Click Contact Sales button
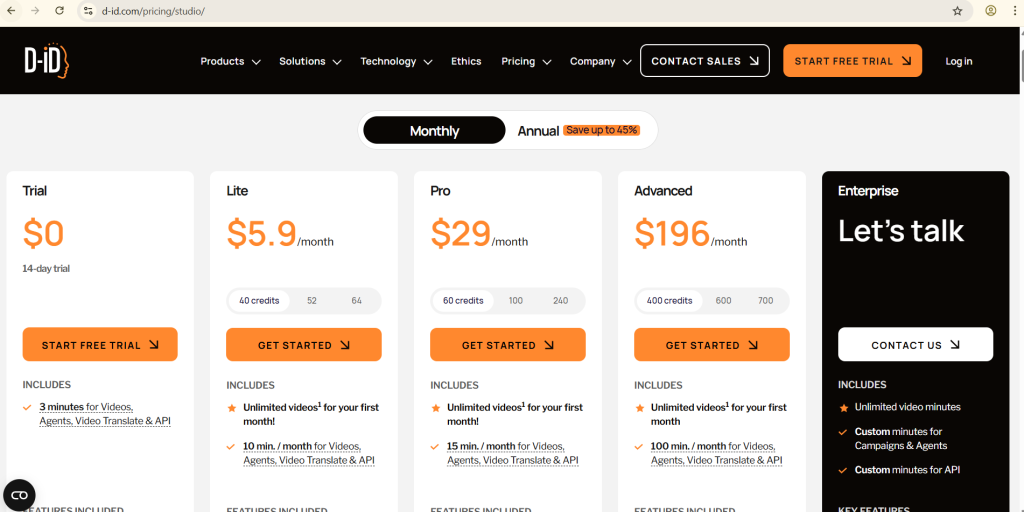1024x512 pixels. (704, 61)
